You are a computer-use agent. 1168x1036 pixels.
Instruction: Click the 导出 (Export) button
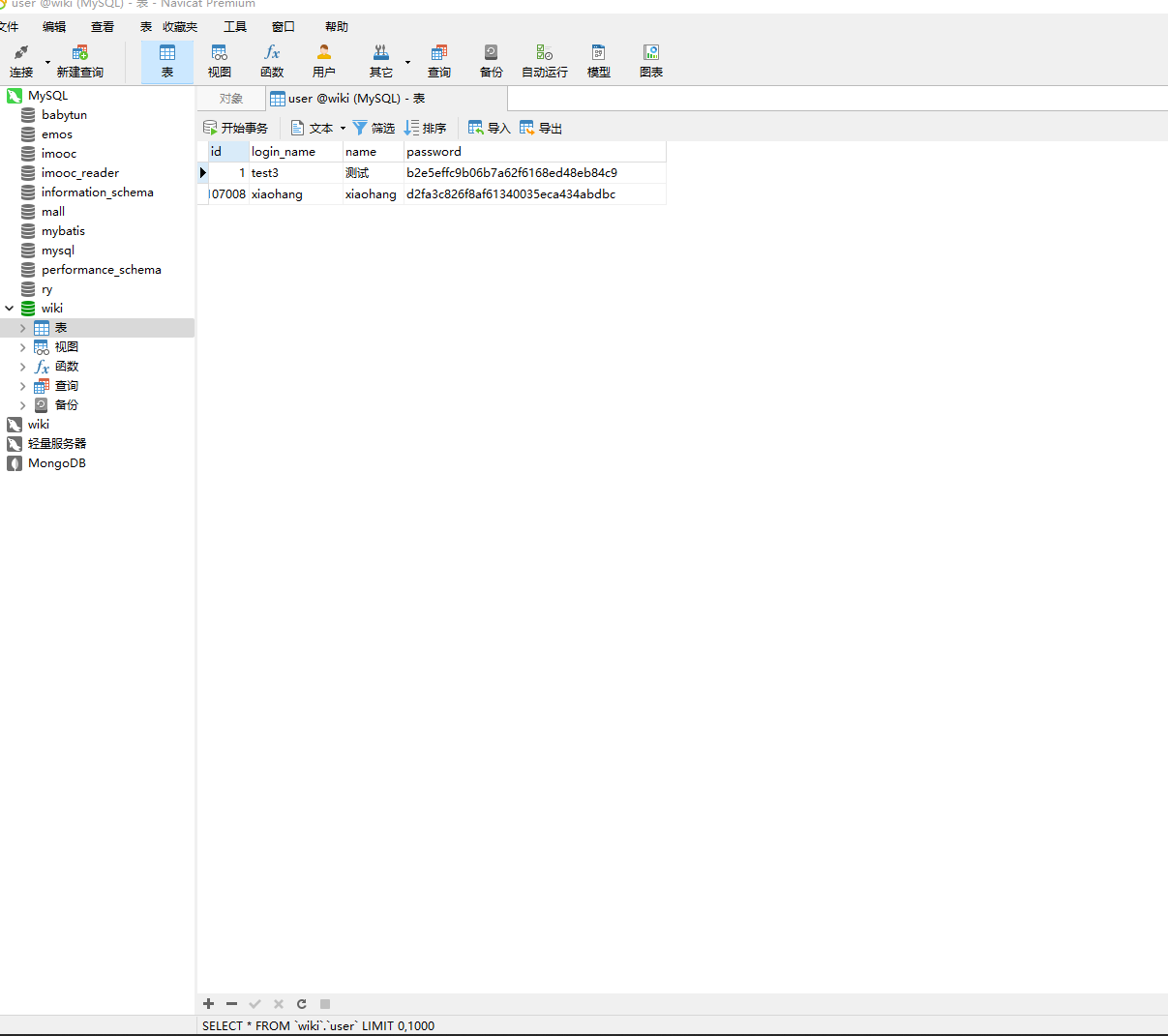coord(541,128)
